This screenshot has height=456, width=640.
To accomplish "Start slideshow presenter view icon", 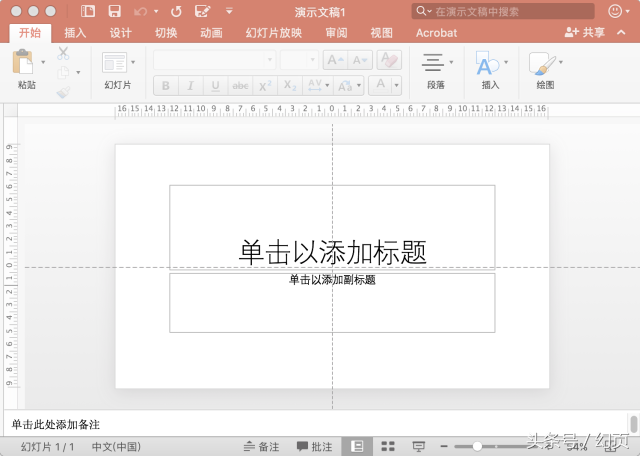I will click(x=419, y=446).
